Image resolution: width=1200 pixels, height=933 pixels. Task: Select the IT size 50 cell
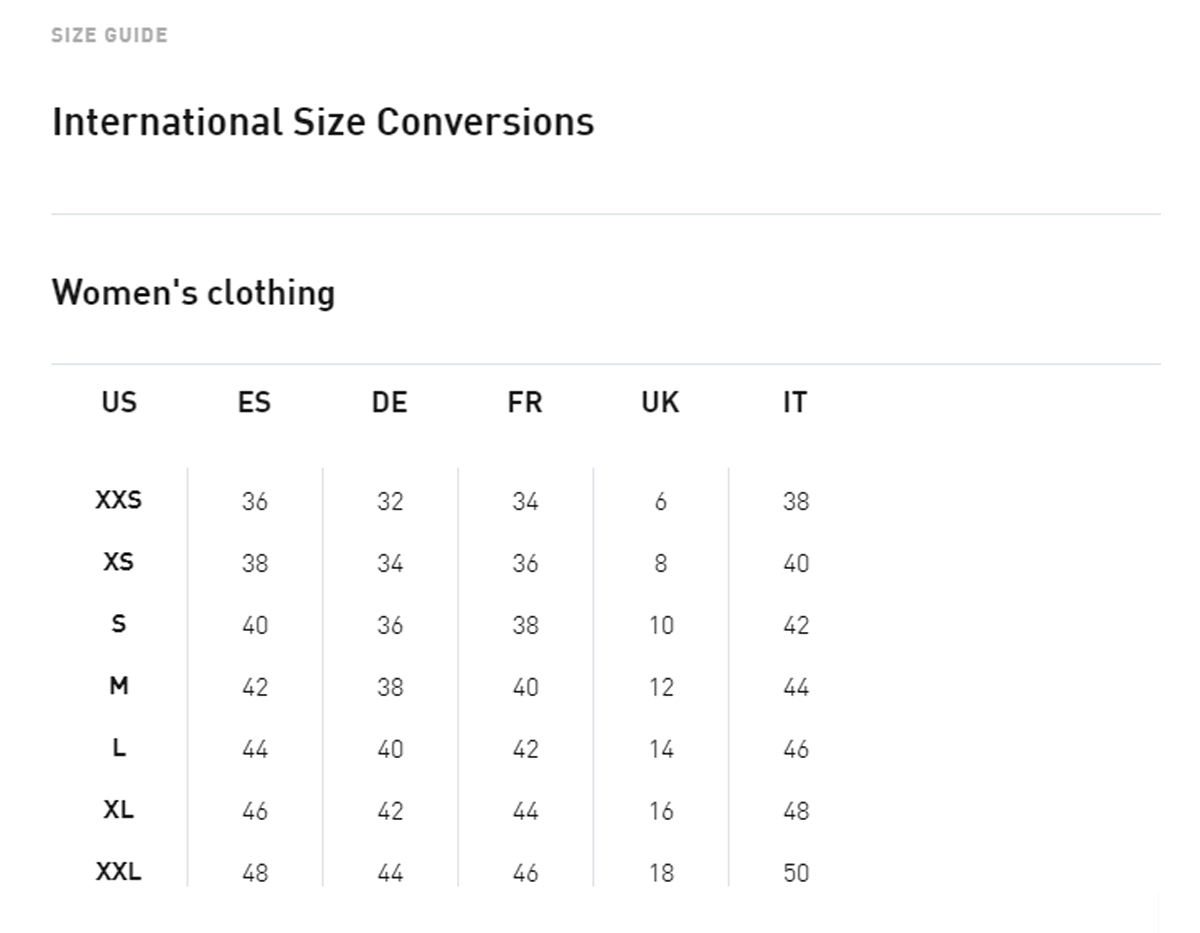(796, 873)
